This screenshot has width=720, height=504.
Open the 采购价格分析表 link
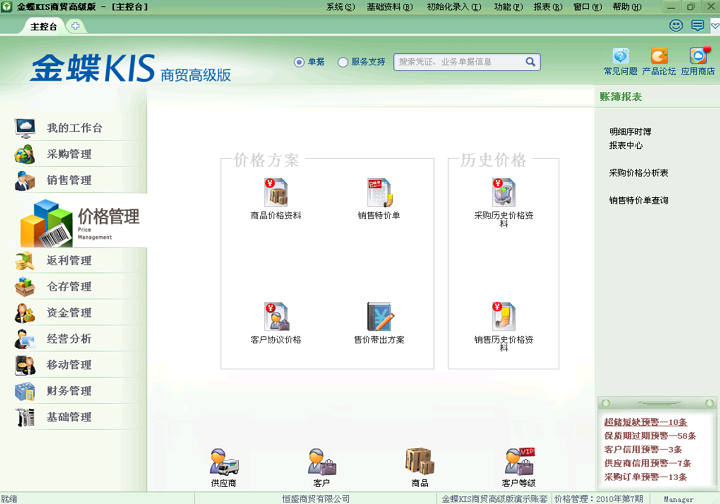click(638, 173)
